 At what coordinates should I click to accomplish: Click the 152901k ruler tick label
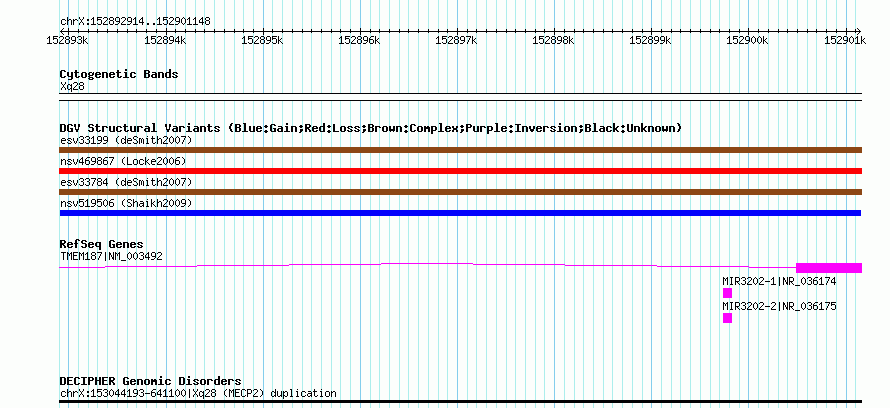(x=845, y=40)
